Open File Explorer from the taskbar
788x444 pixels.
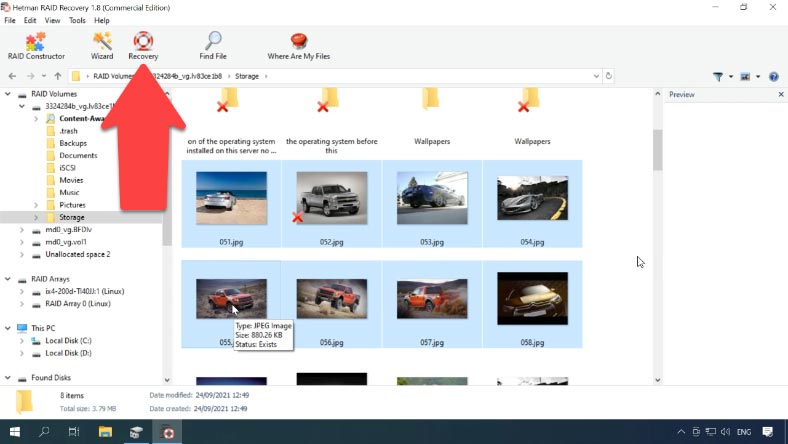click(105, 432)
